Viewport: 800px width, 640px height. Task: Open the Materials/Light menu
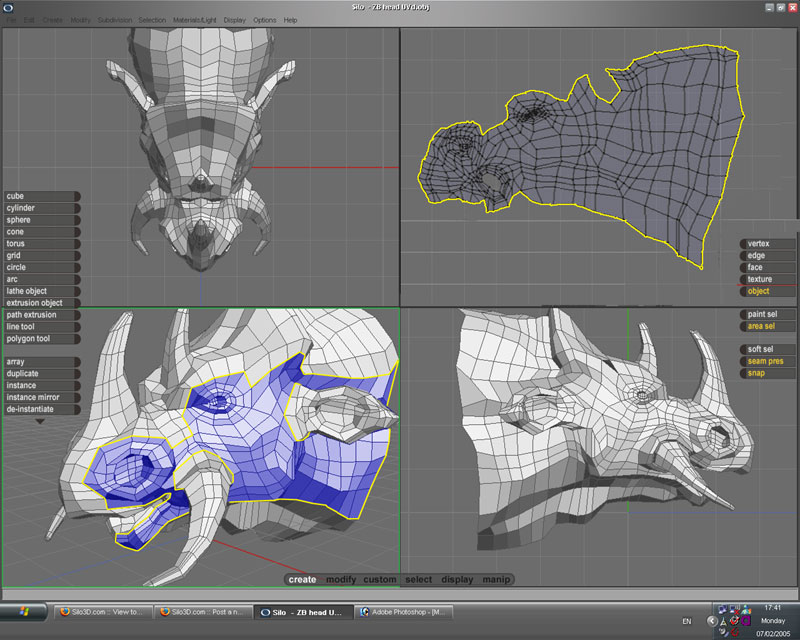click(196, 20)
